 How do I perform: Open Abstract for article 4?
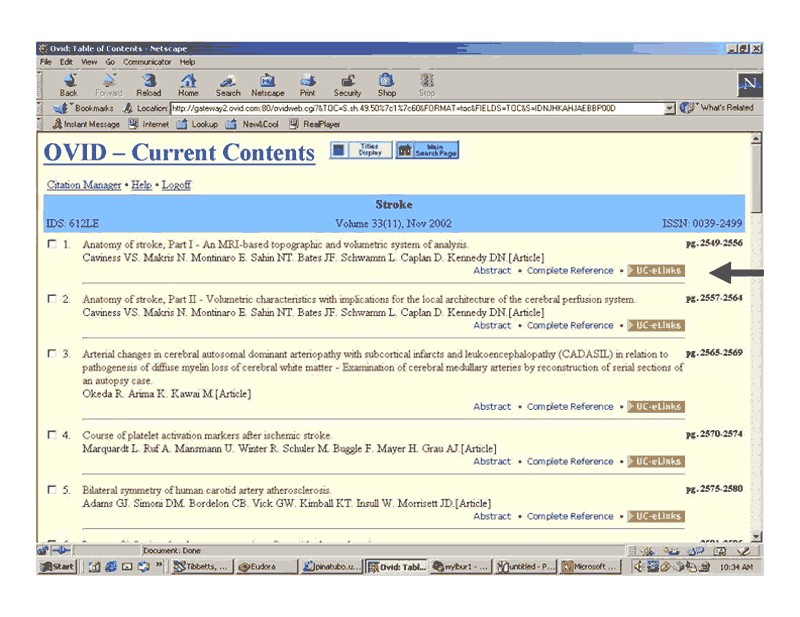(x=492, y=461)
